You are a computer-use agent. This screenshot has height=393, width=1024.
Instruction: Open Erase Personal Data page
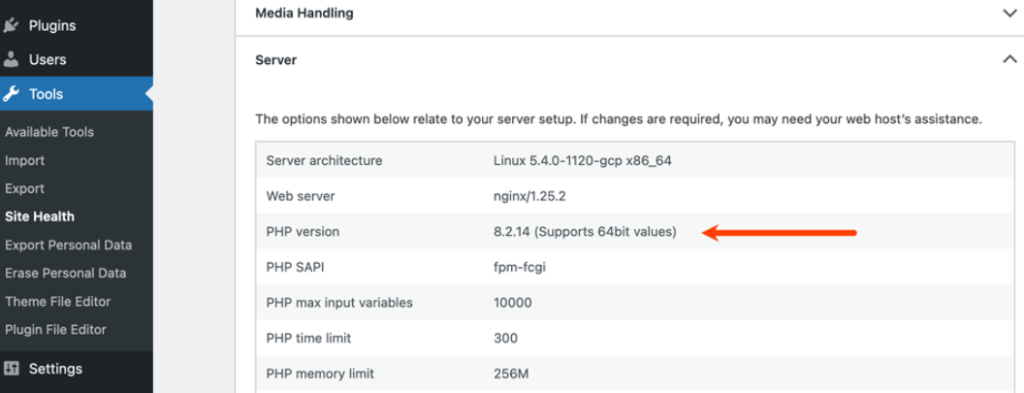point(66,274)
